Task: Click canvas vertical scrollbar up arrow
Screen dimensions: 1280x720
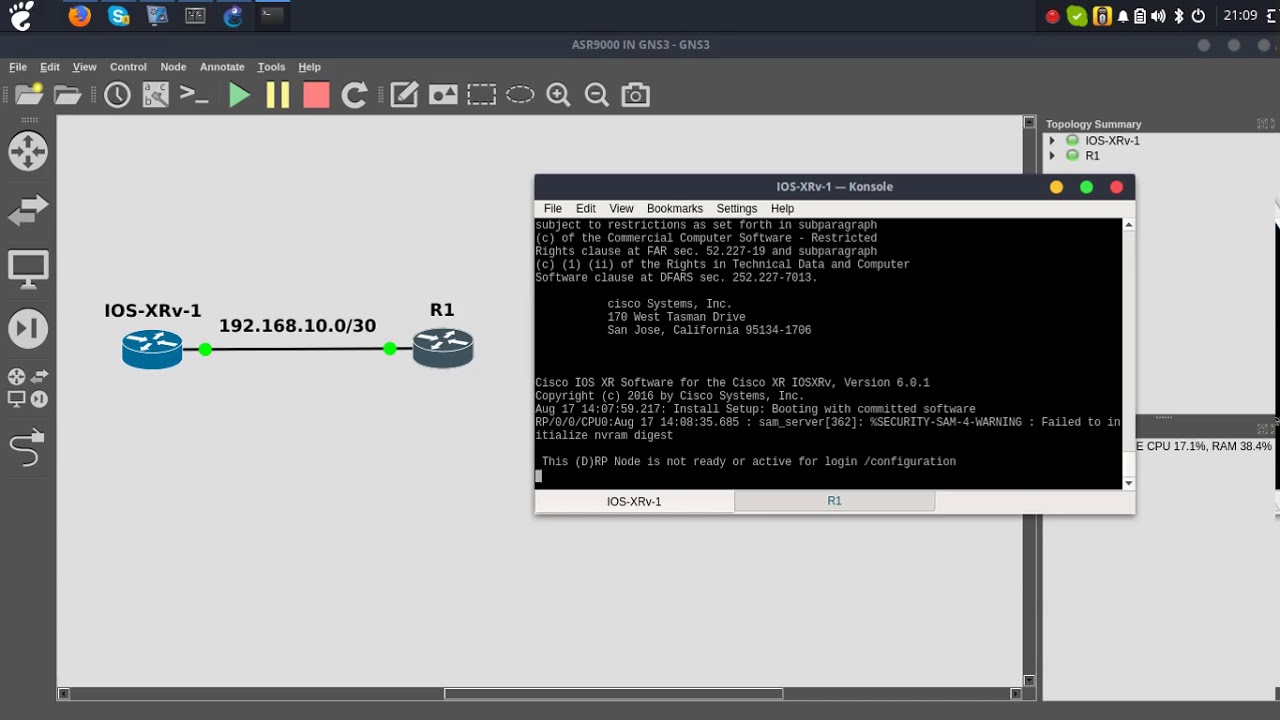Action: pos(1030,122)
